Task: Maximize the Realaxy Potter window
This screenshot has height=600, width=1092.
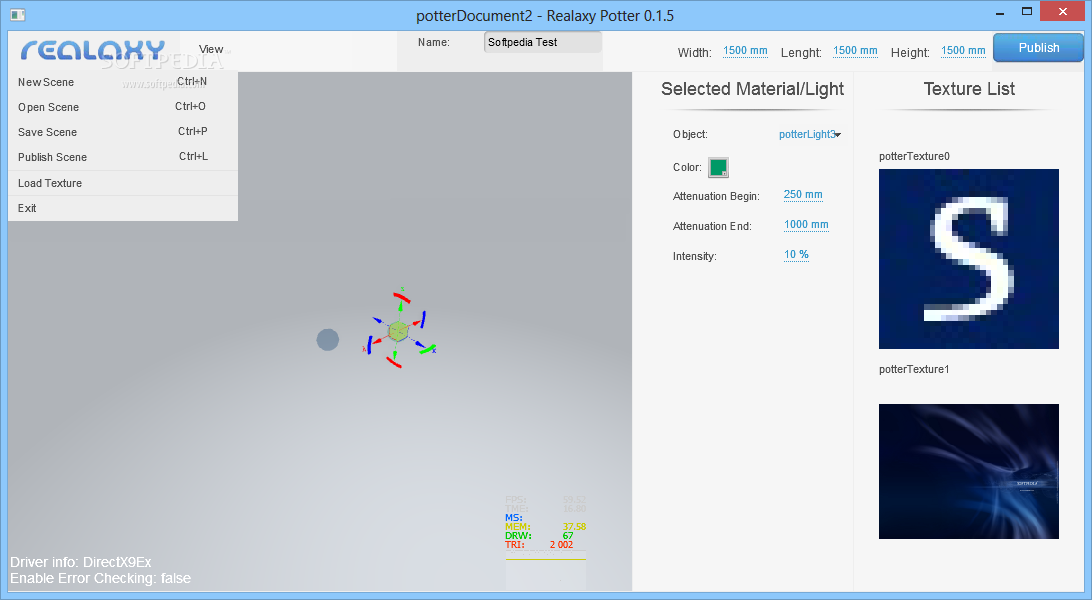Action: click(1027, 11)
